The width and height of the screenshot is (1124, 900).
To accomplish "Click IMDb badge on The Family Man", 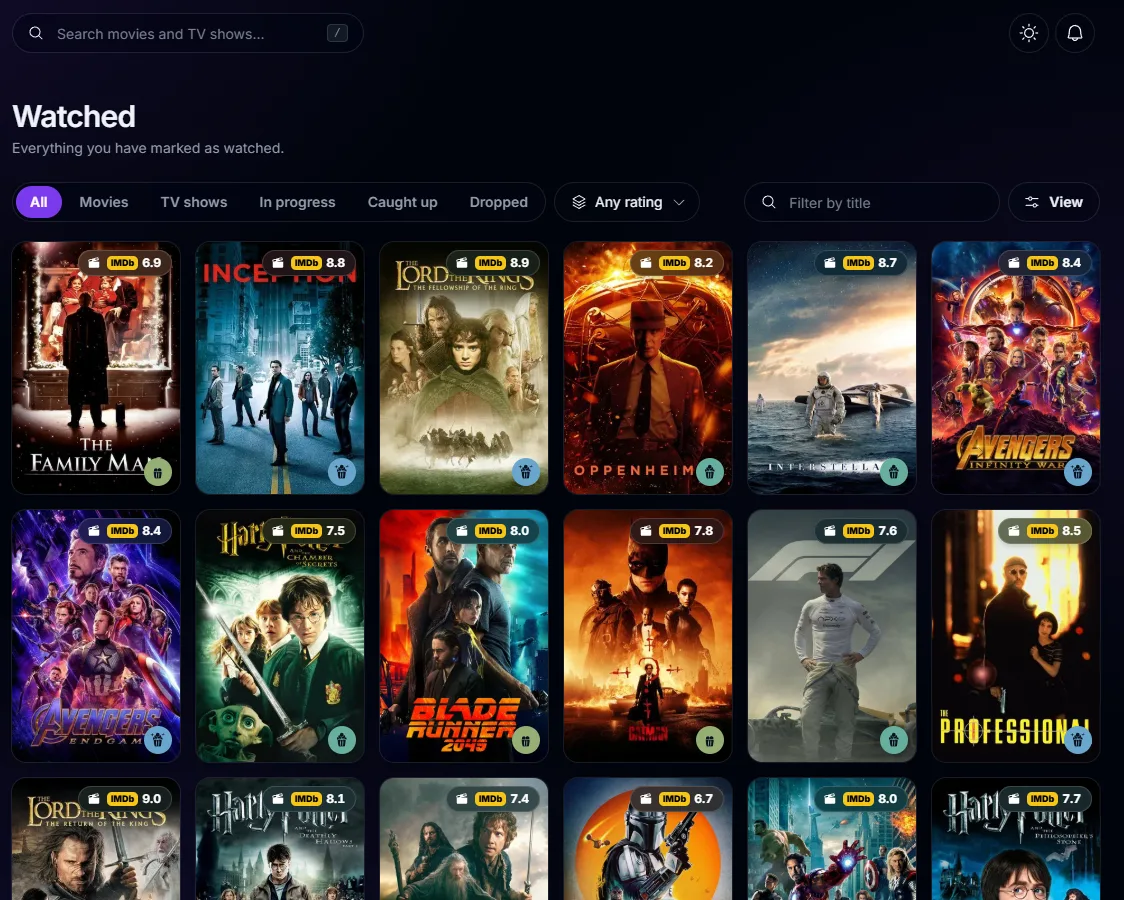I will click(x=122, y=263).
